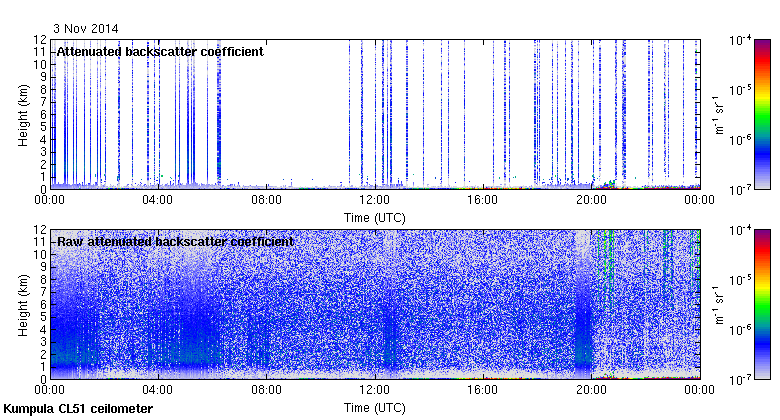Click the '12' height tick of the bottom panel
The image size is (780, 420).
pos(40,230)
